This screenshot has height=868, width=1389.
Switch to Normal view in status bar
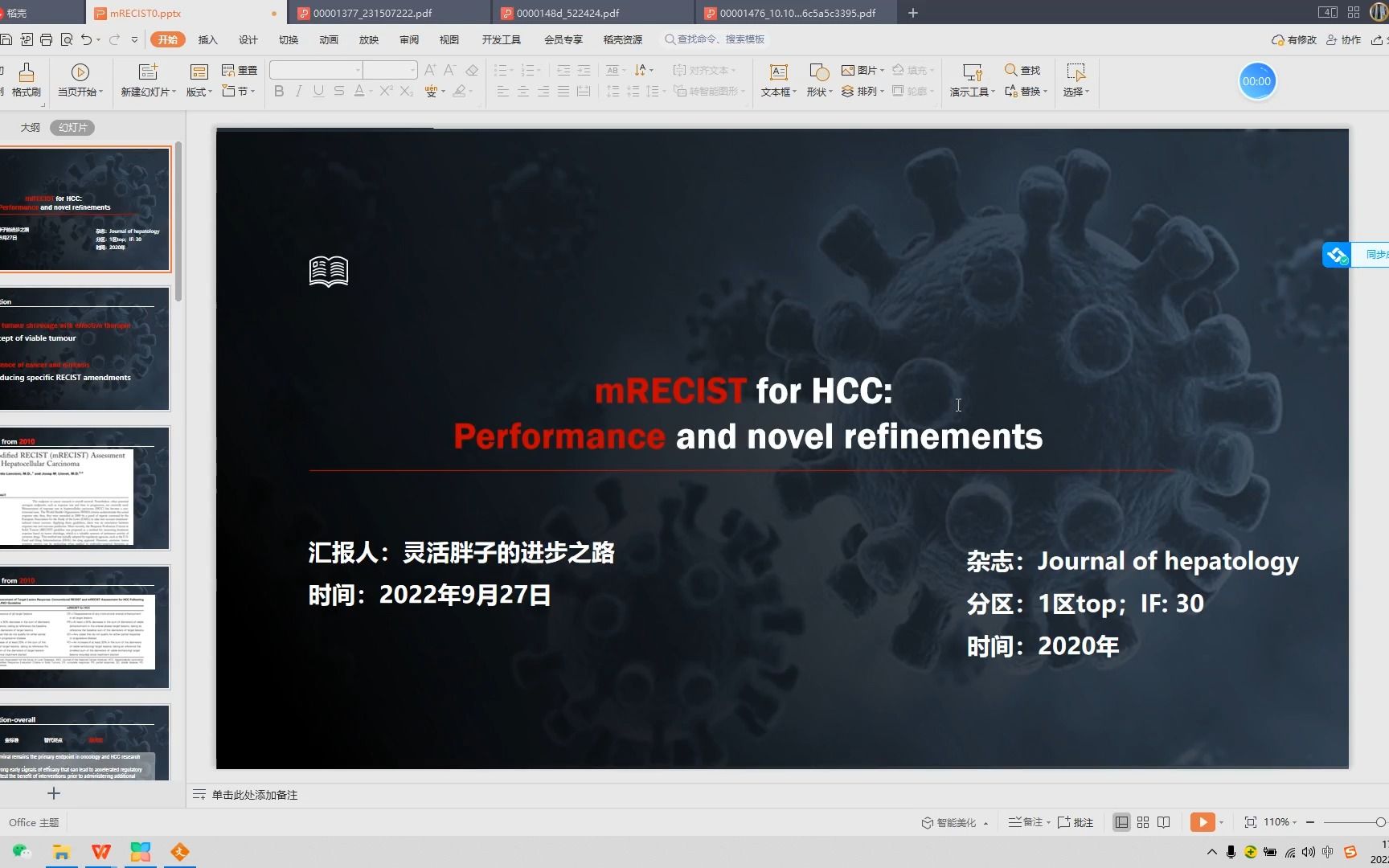click(x=1121, y=822)
